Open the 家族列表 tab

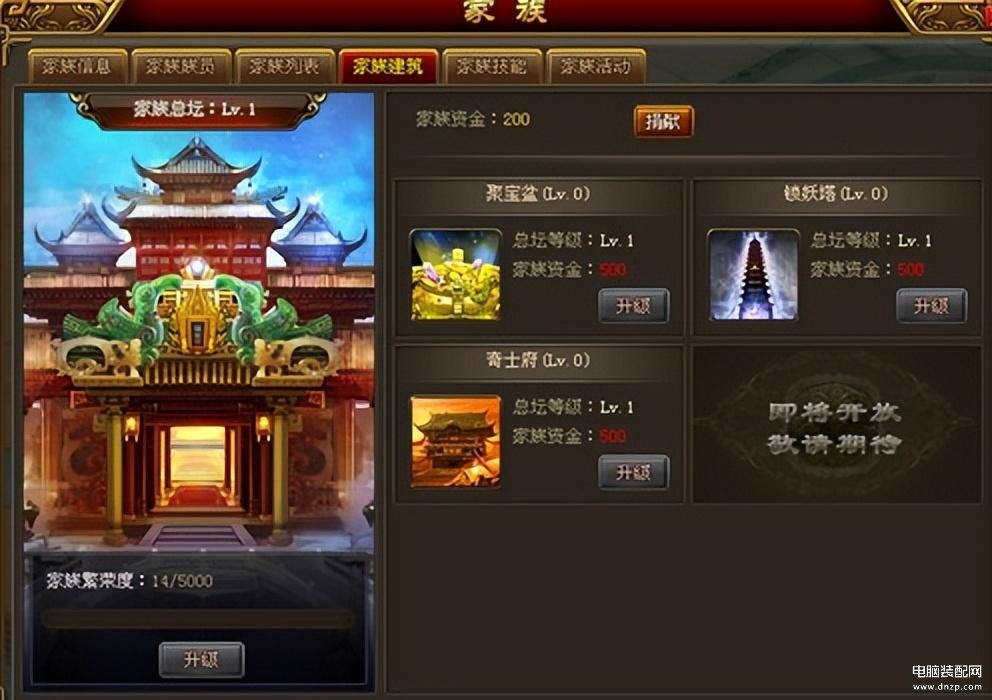pos(285,66)
